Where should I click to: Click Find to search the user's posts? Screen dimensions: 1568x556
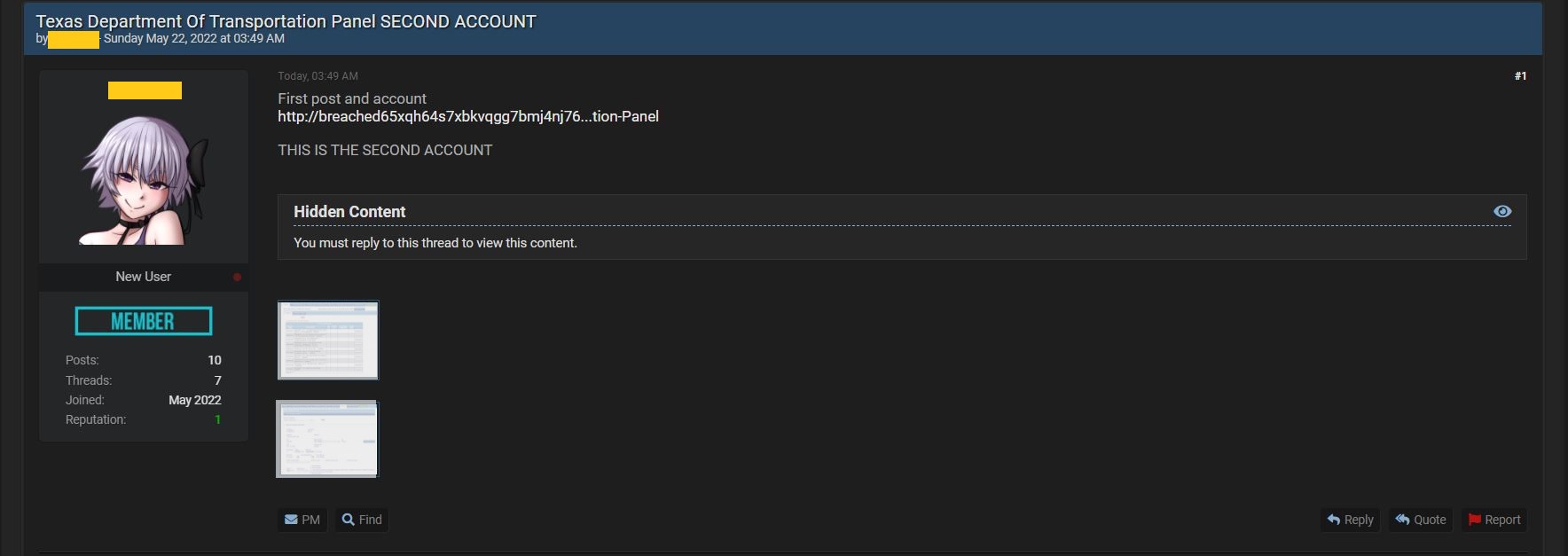click(x=362, y=520)
